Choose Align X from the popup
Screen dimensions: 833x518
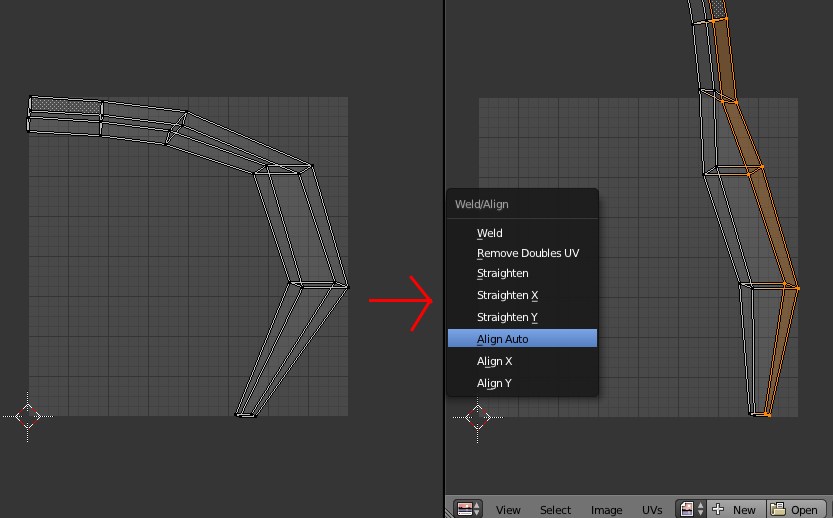(522, 361)
